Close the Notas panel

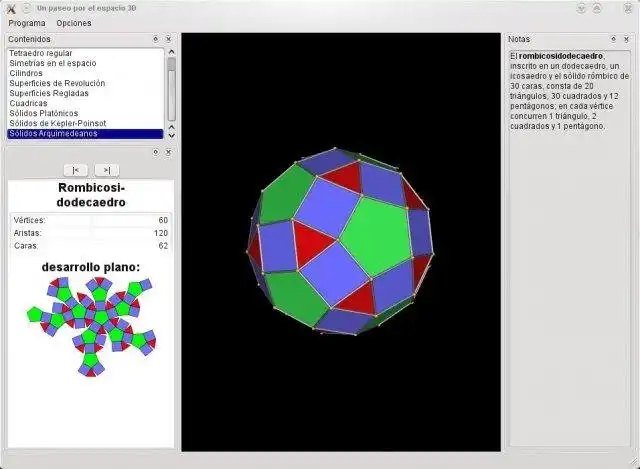[626, 39]
